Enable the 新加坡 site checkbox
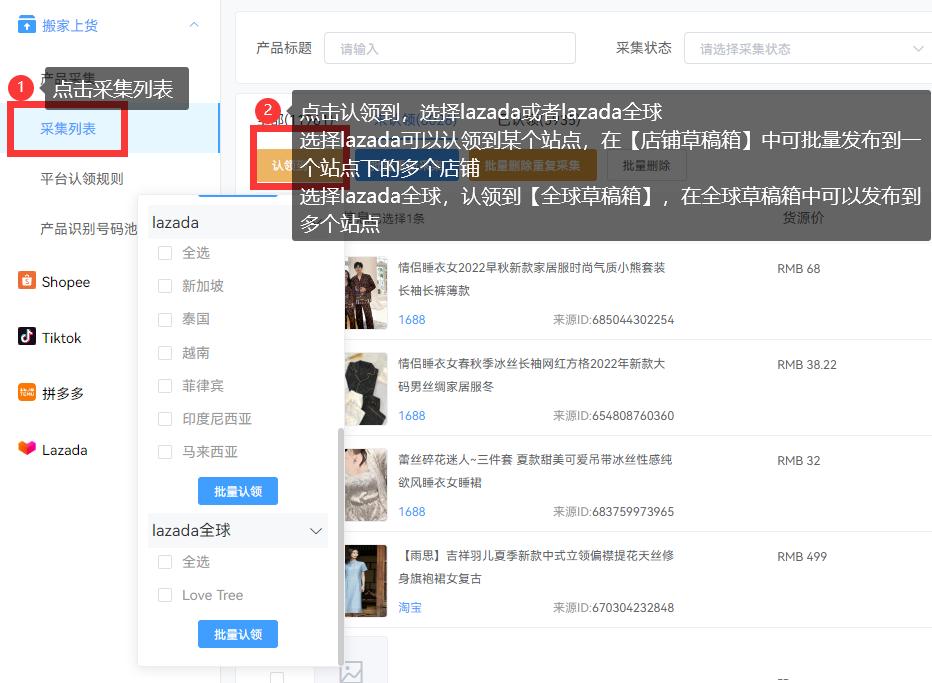 pos(164,286)
